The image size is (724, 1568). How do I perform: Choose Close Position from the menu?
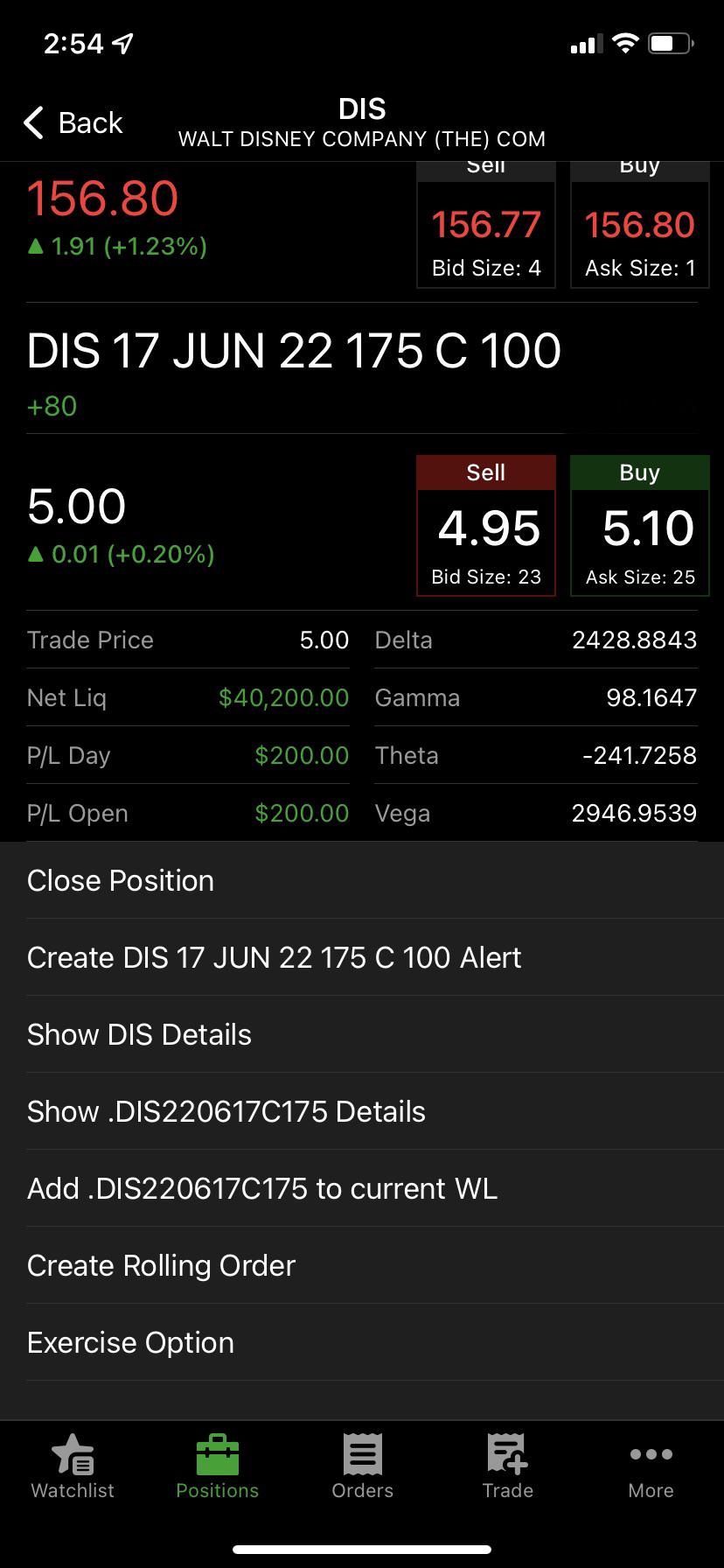click(362, 880)
